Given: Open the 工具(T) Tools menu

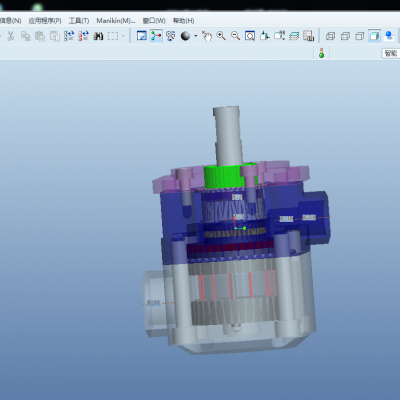Looking at the screenshot, I should [x=79, y=21].
